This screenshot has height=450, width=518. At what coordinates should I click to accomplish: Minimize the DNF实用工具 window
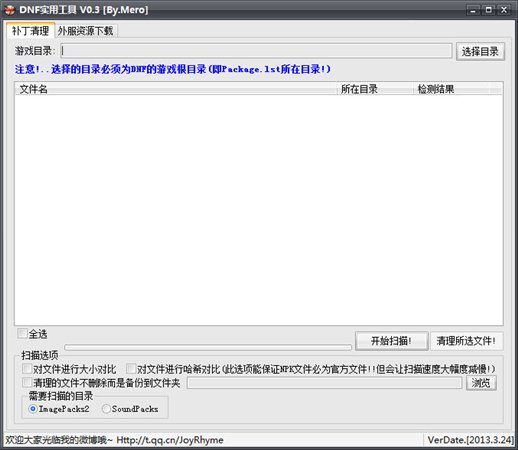click(473, 10)
